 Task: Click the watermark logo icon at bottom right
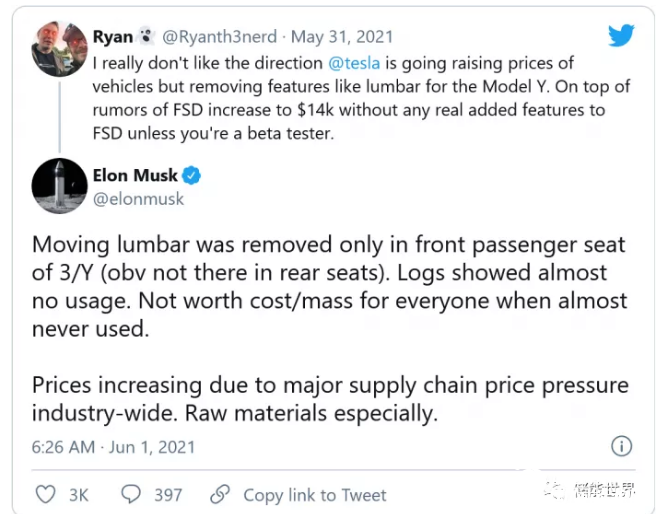pos(554,490)
